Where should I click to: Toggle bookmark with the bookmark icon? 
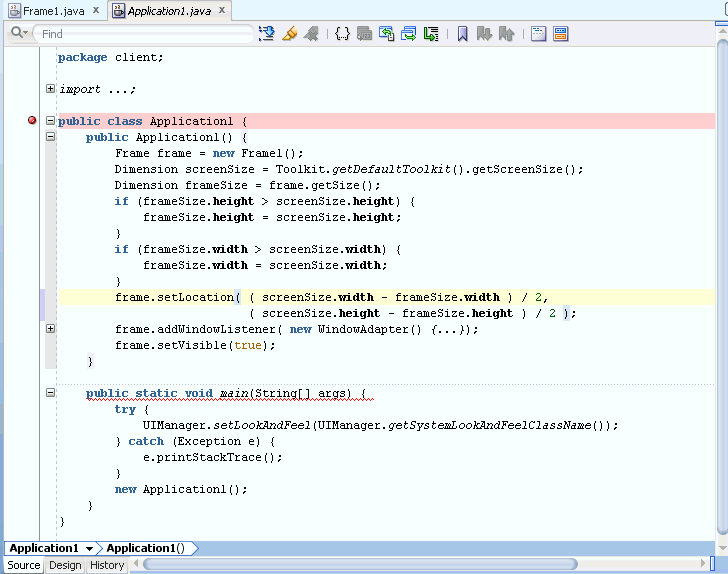coord(462,33)
